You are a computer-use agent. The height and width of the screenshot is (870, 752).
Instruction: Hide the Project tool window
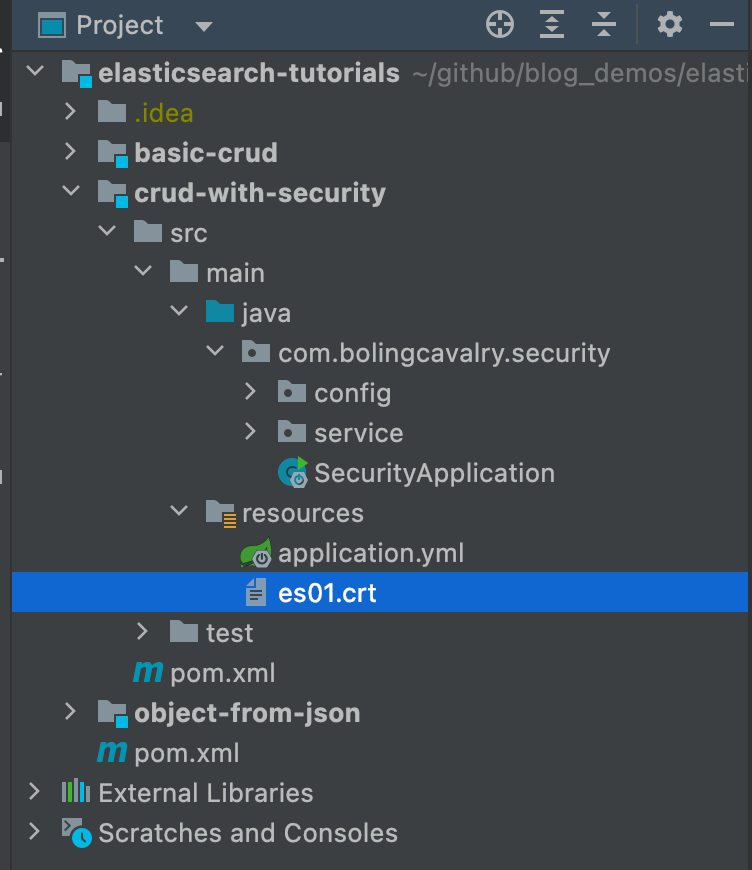722,24
